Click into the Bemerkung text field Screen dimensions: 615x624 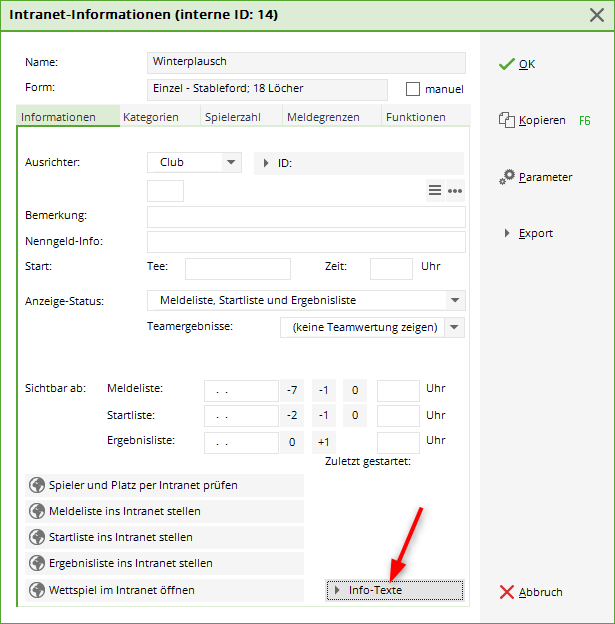click(306, 216)
